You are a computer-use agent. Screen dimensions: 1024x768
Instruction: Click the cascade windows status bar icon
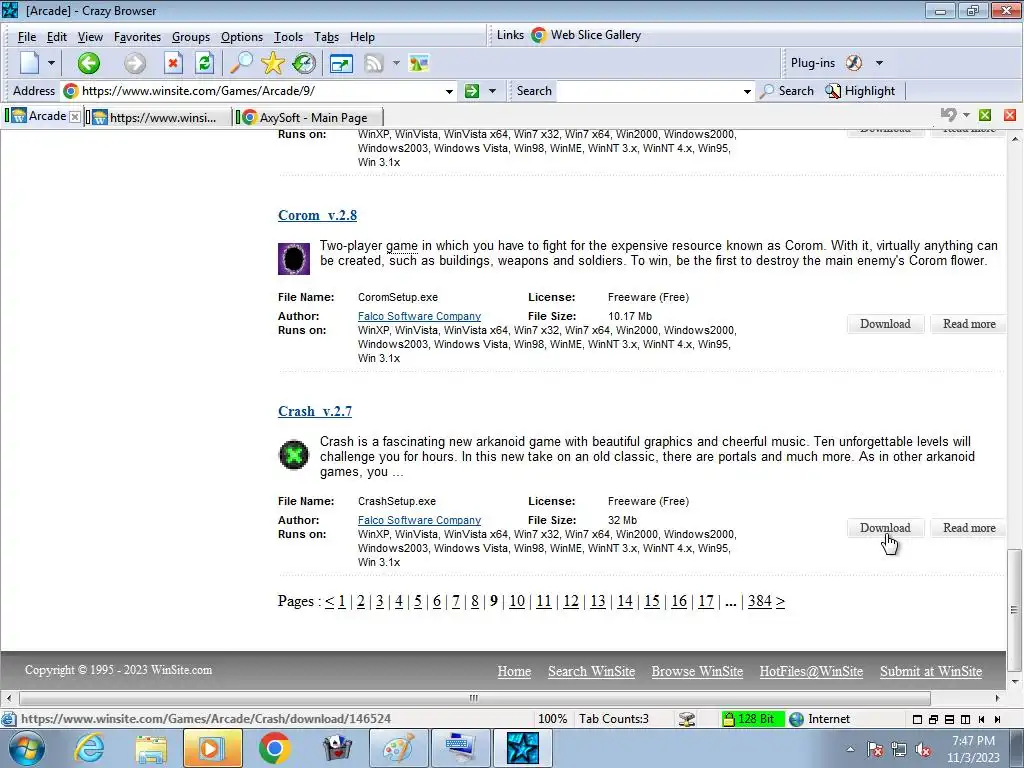[933, 720]
